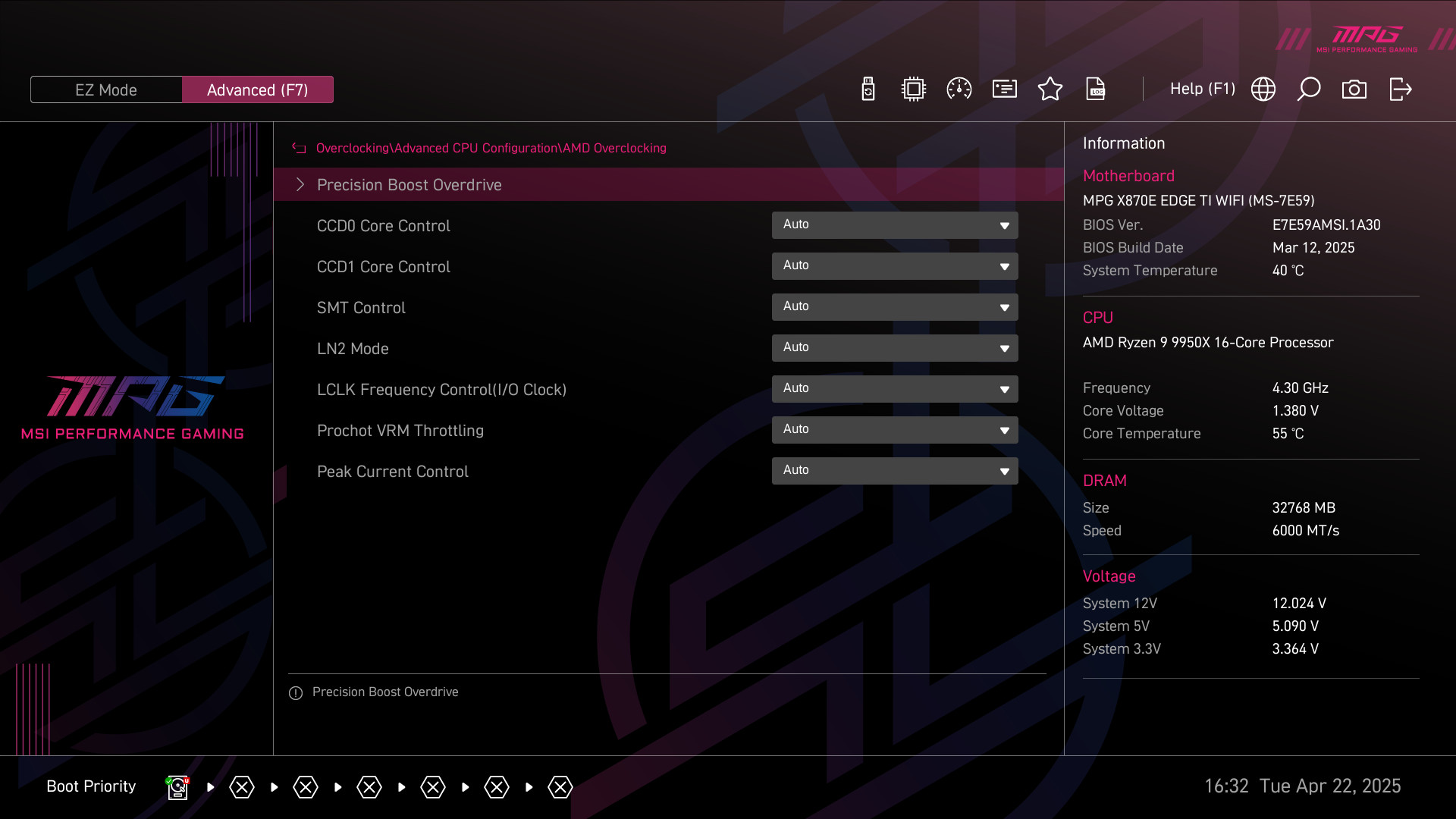The width and height of the screenshot is (1456, 819).
Task: Open the CCD1 Core Control dropdown
Action: pos(895,266)
